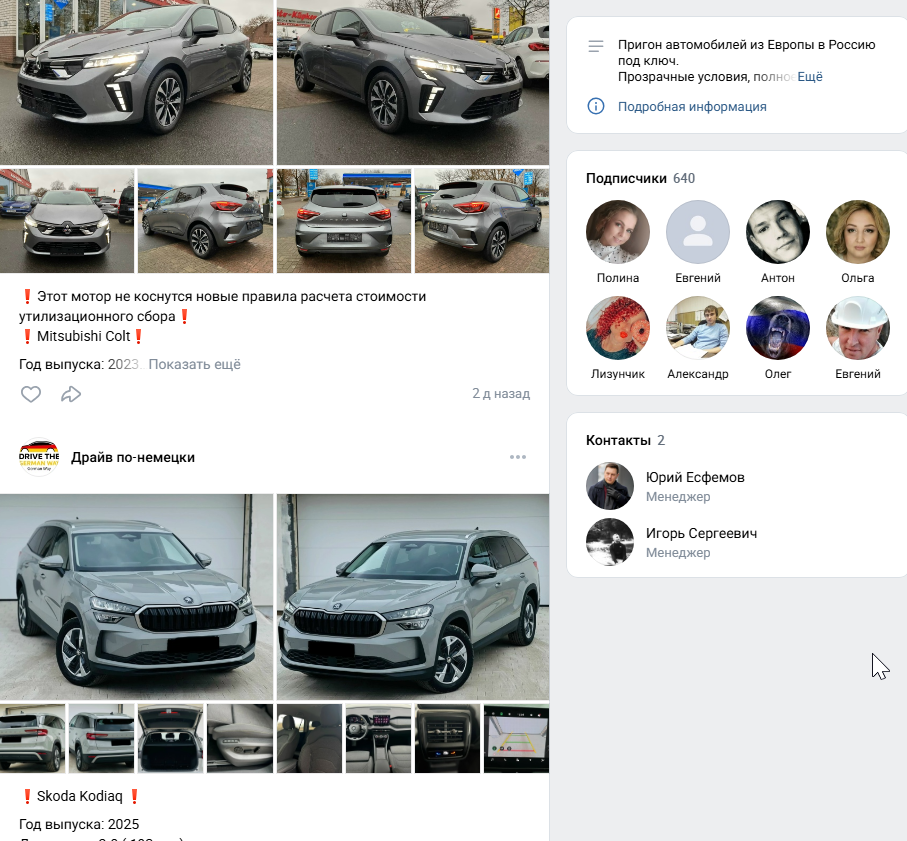Image resolution: width=907 pixels, height=841 pixels.
Task: Open Юрий Есфемов's contact avatar
Action: click(610, 486)
